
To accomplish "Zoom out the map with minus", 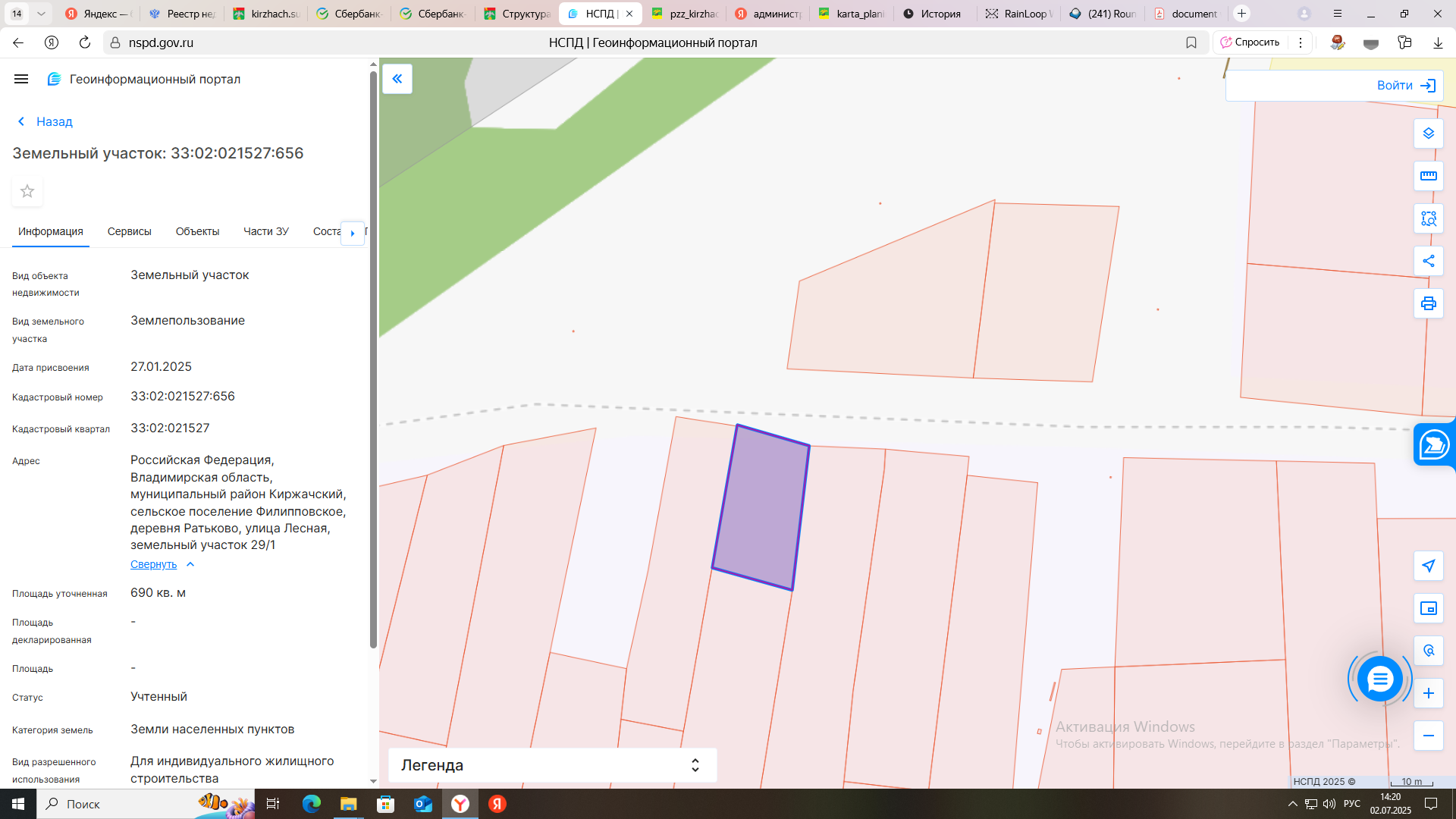I will pos(1428,736).
